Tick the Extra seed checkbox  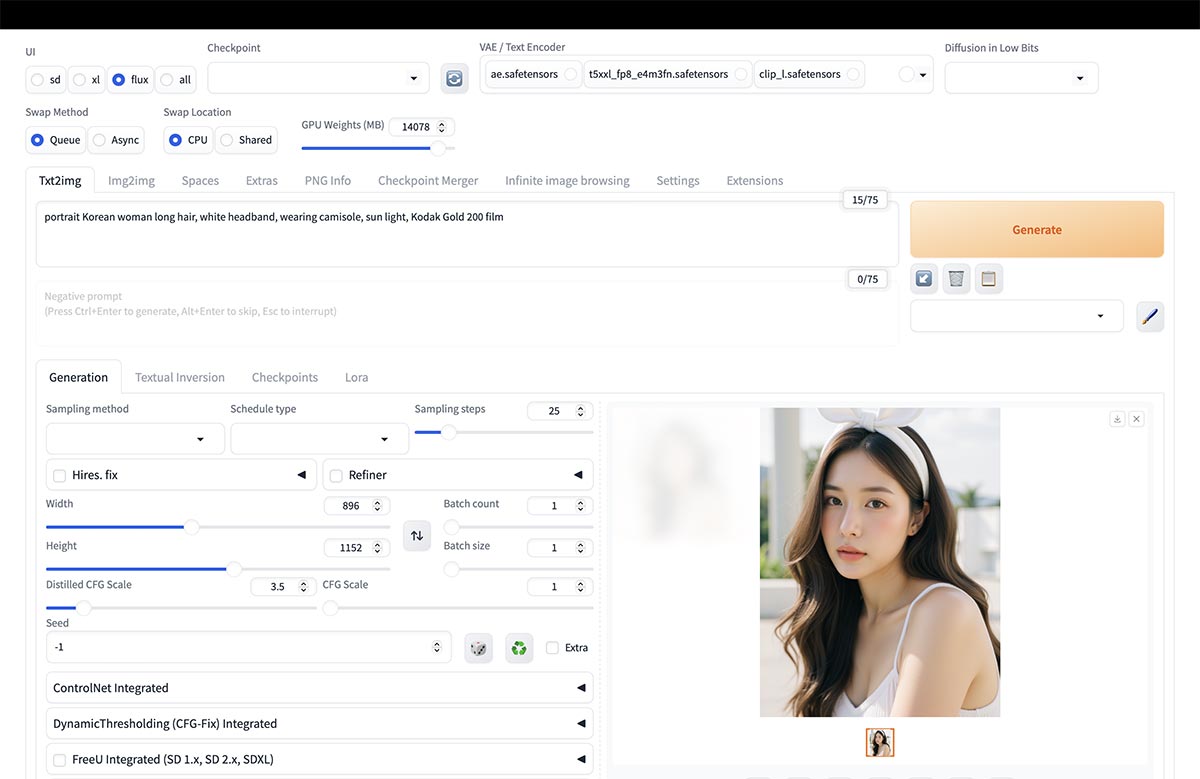pos(553,648)
